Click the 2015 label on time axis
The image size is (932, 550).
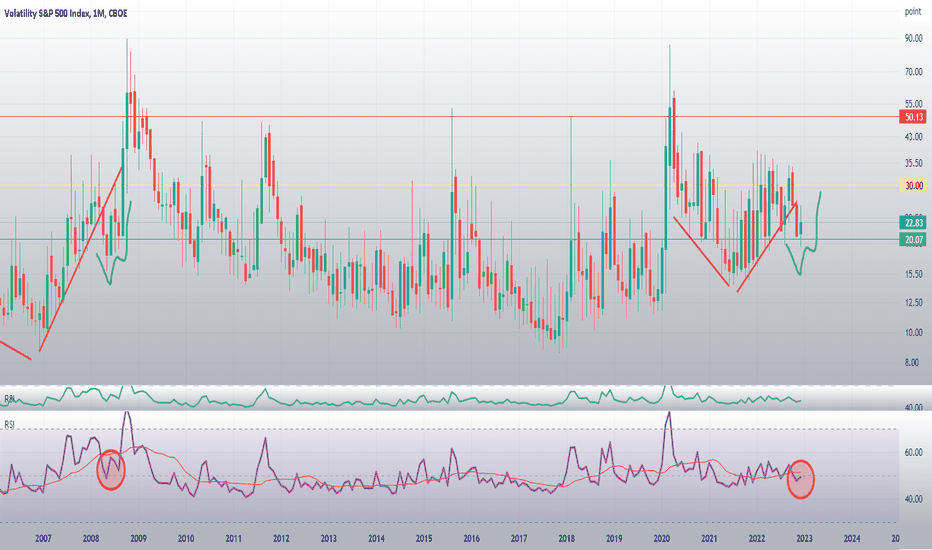click(424, 539)
